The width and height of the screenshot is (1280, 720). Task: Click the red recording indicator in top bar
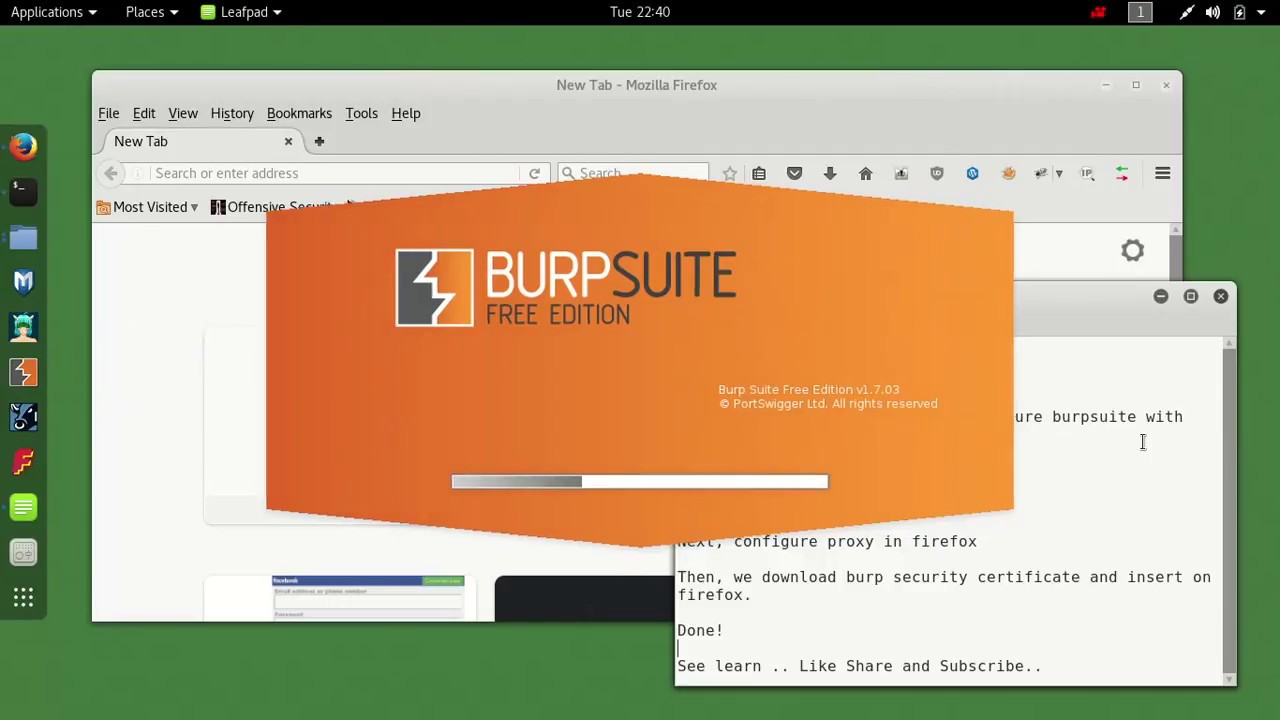pyautogui.click(x=1098, y=12)
